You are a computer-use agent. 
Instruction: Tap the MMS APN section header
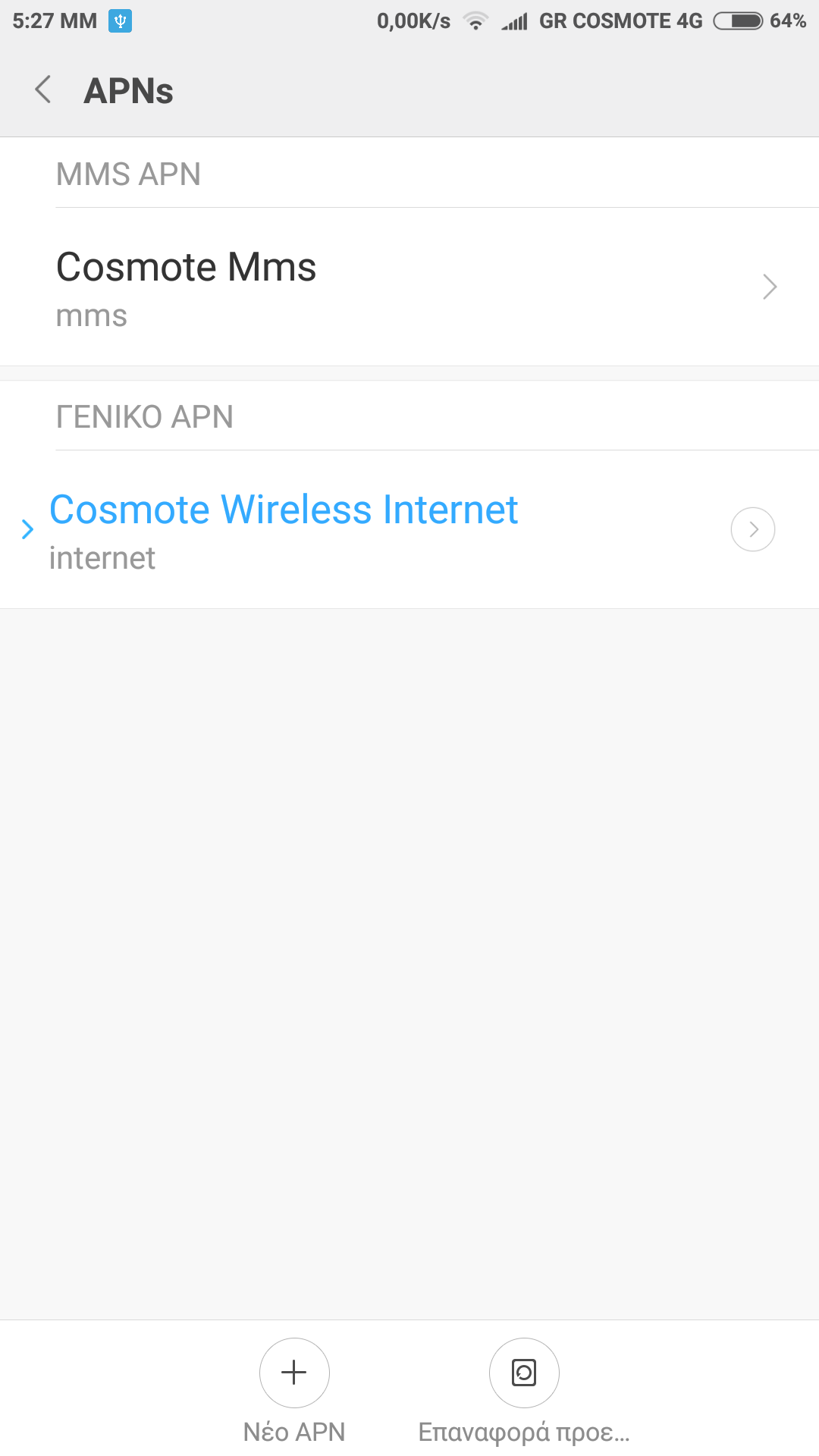pos(129,174)
